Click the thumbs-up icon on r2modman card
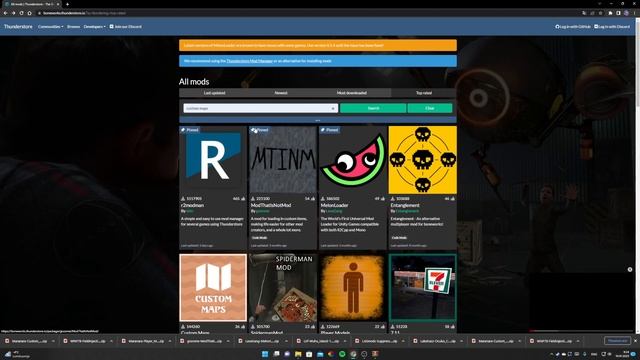640x360 pixels. [243, 199]
